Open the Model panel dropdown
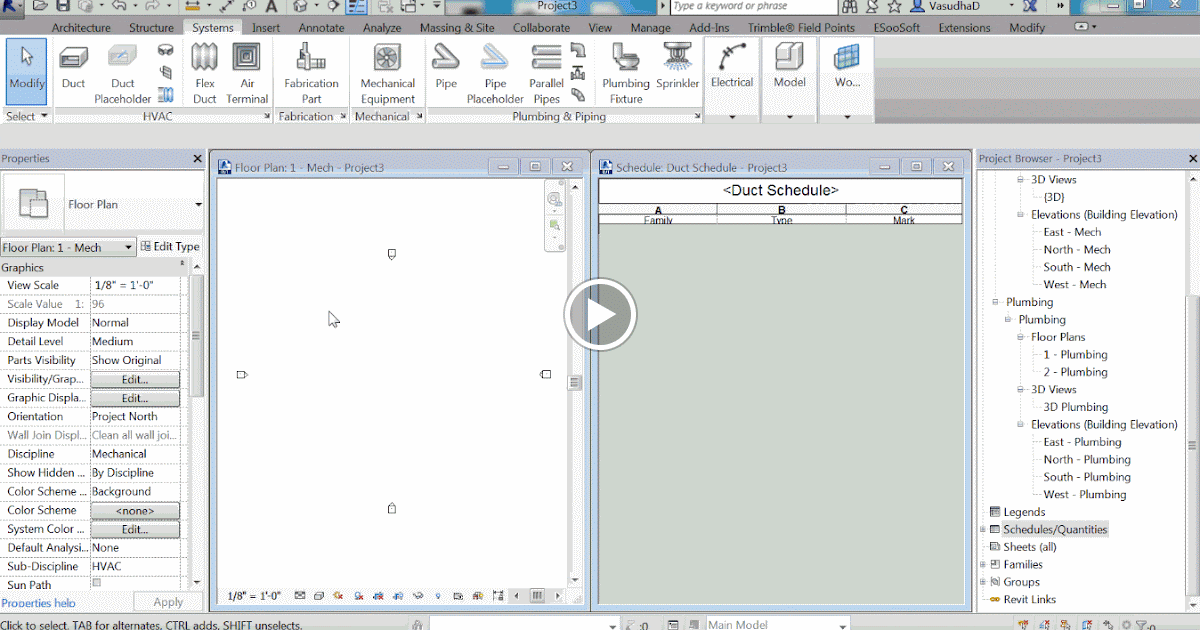This screenshot has height=630, width=1200. point(789,117)
